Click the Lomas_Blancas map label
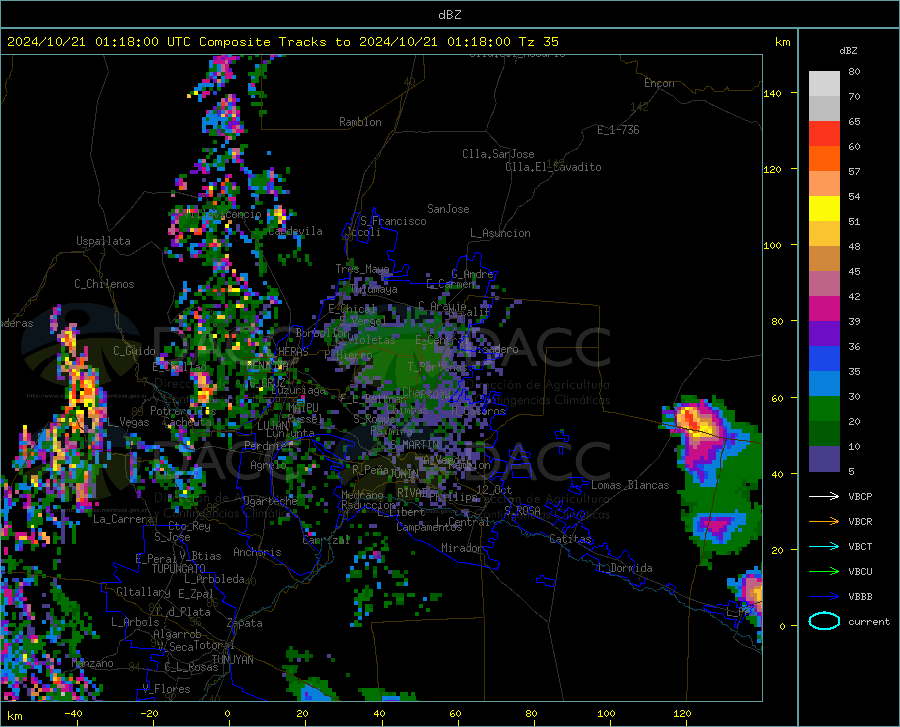Viewport: 900px width, 727px height. coord(630,485)
